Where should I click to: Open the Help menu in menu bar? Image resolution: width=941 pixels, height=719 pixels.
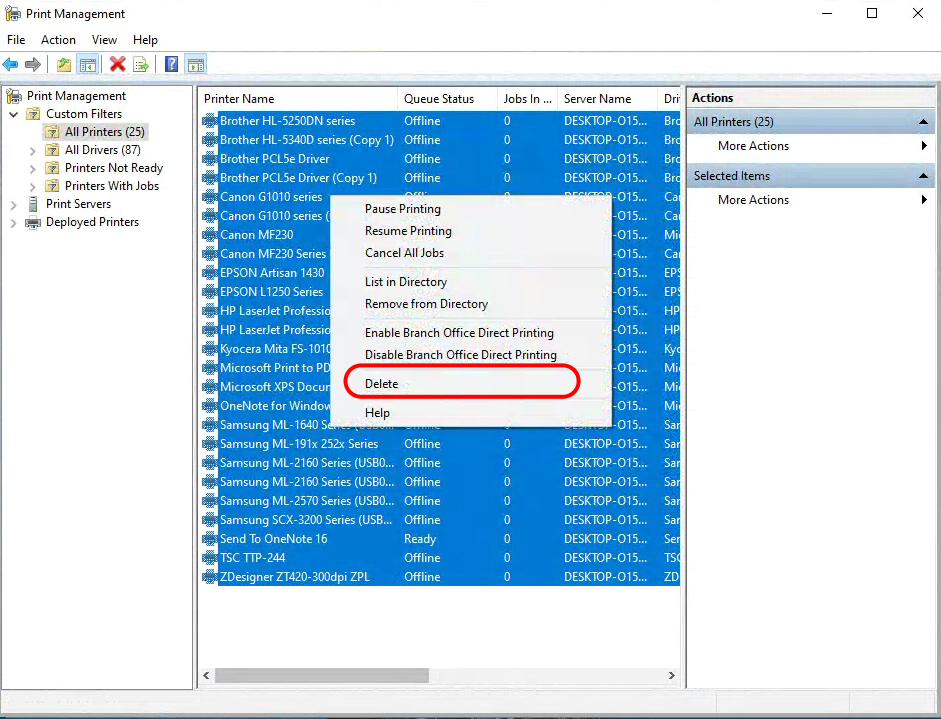[x=145, y=40]
